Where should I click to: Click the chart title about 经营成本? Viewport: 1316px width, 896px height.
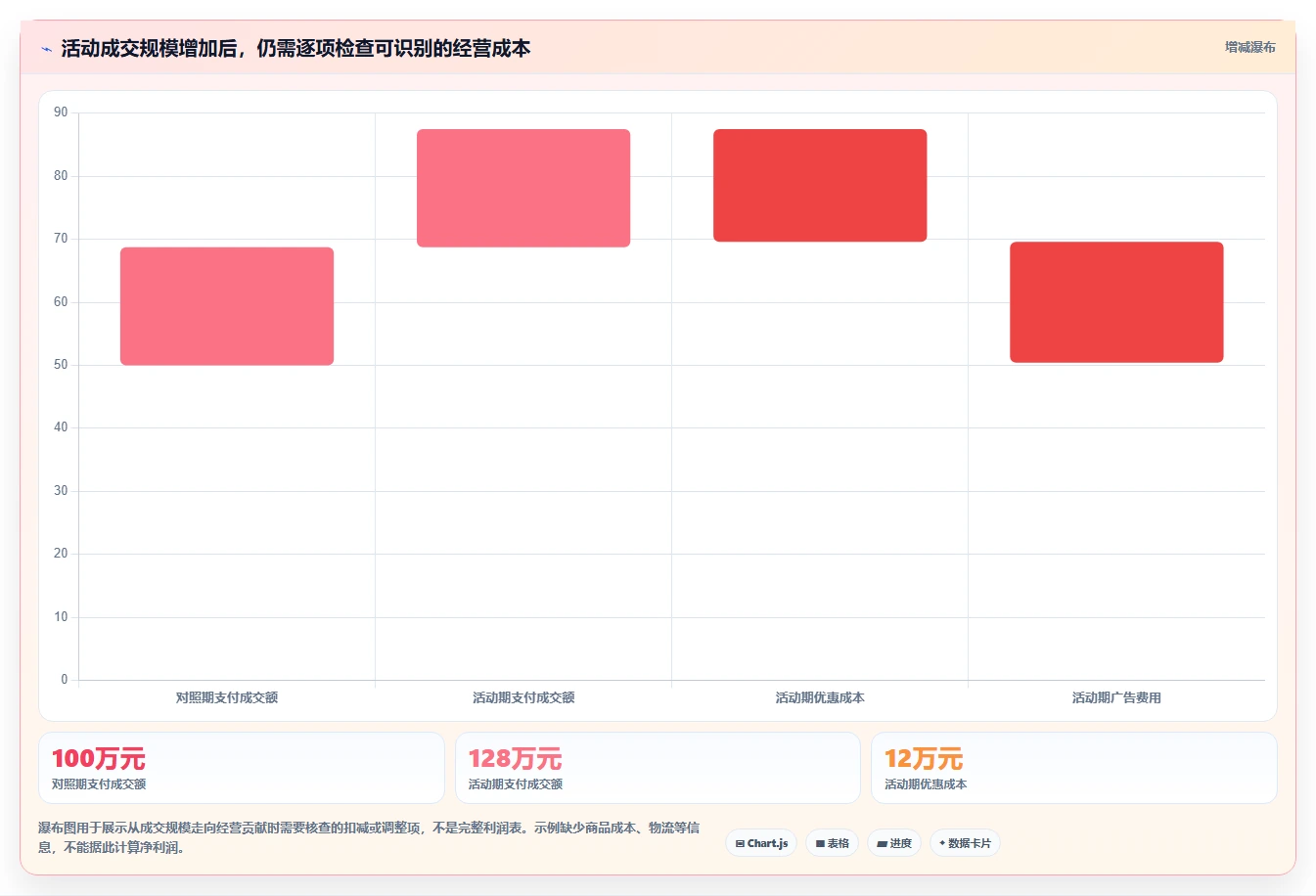pos(295,48)
